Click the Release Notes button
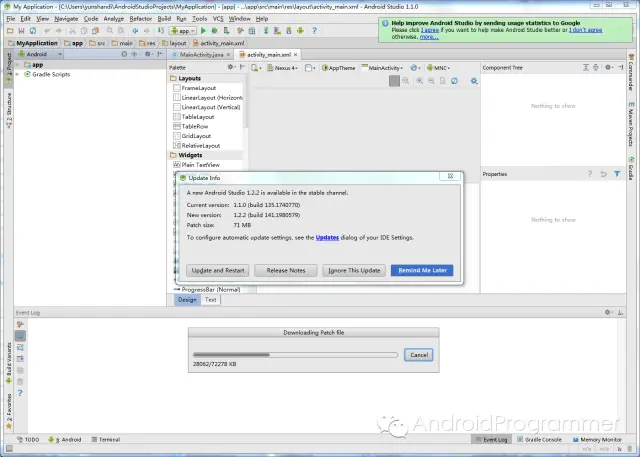The height and width of the screenshot is (457, 640). coord(286,270)
